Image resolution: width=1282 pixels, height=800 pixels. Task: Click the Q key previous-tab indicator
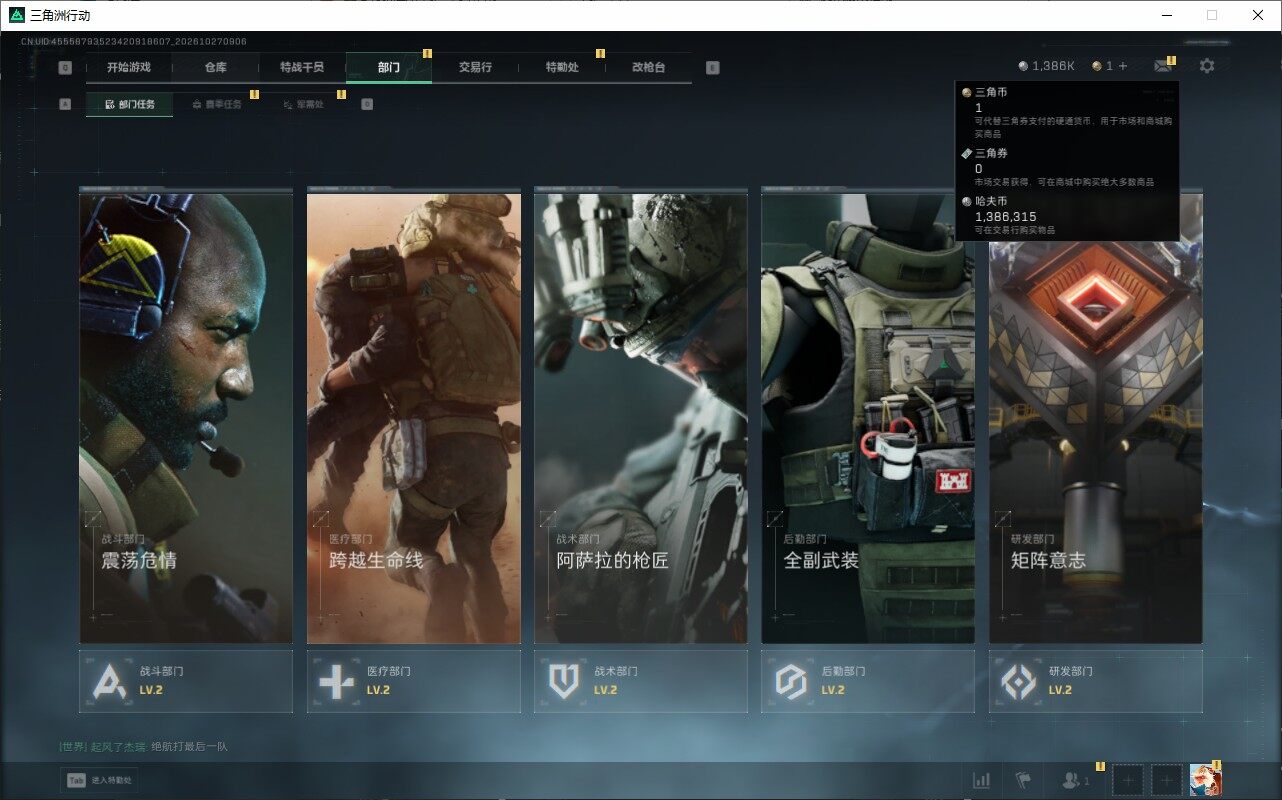(x=65, y=68)
